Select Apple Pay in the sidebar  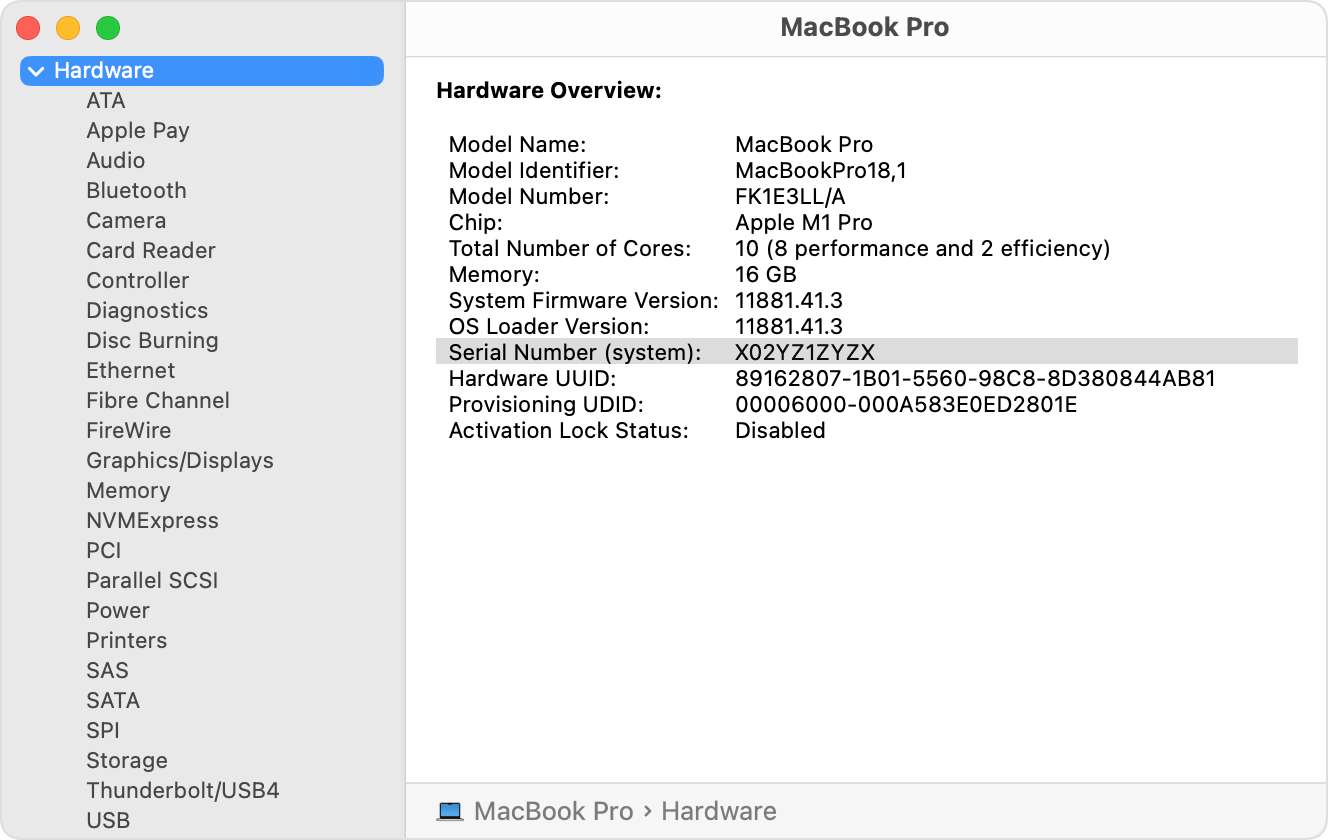(x=138, y=131)
